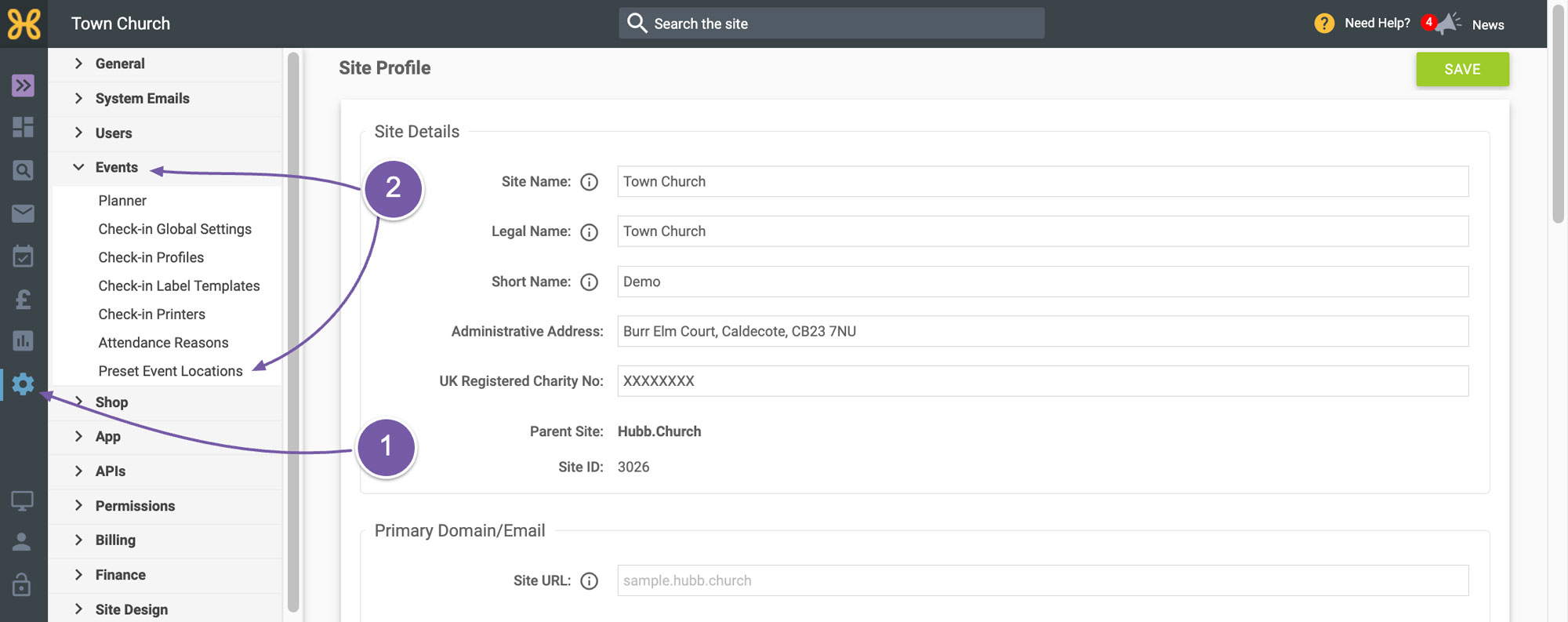Click the Search the site box

tap(831, 24)
